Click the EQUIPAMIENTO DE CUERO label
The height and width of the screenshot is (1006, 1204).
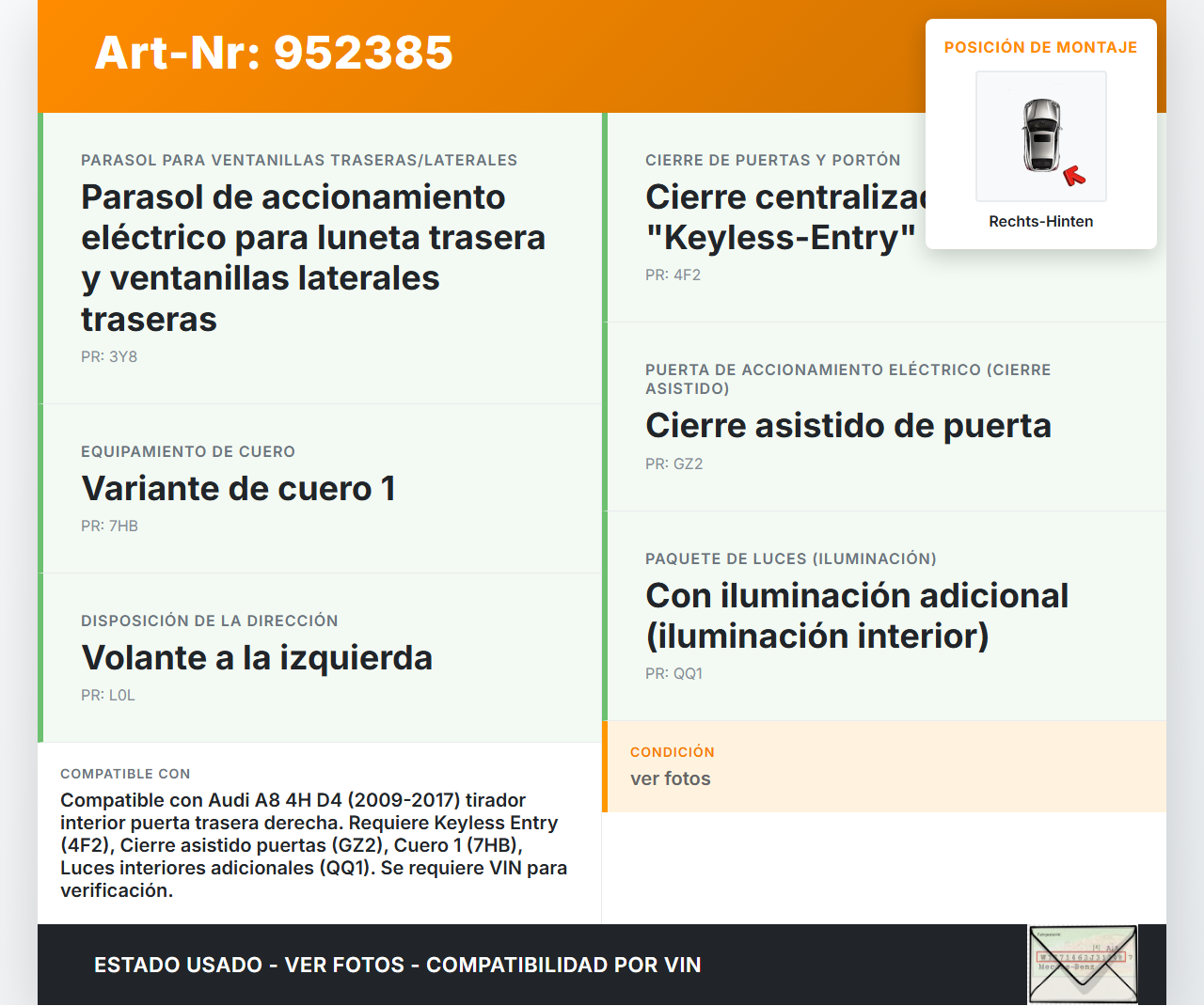click(x=188, y=451)
